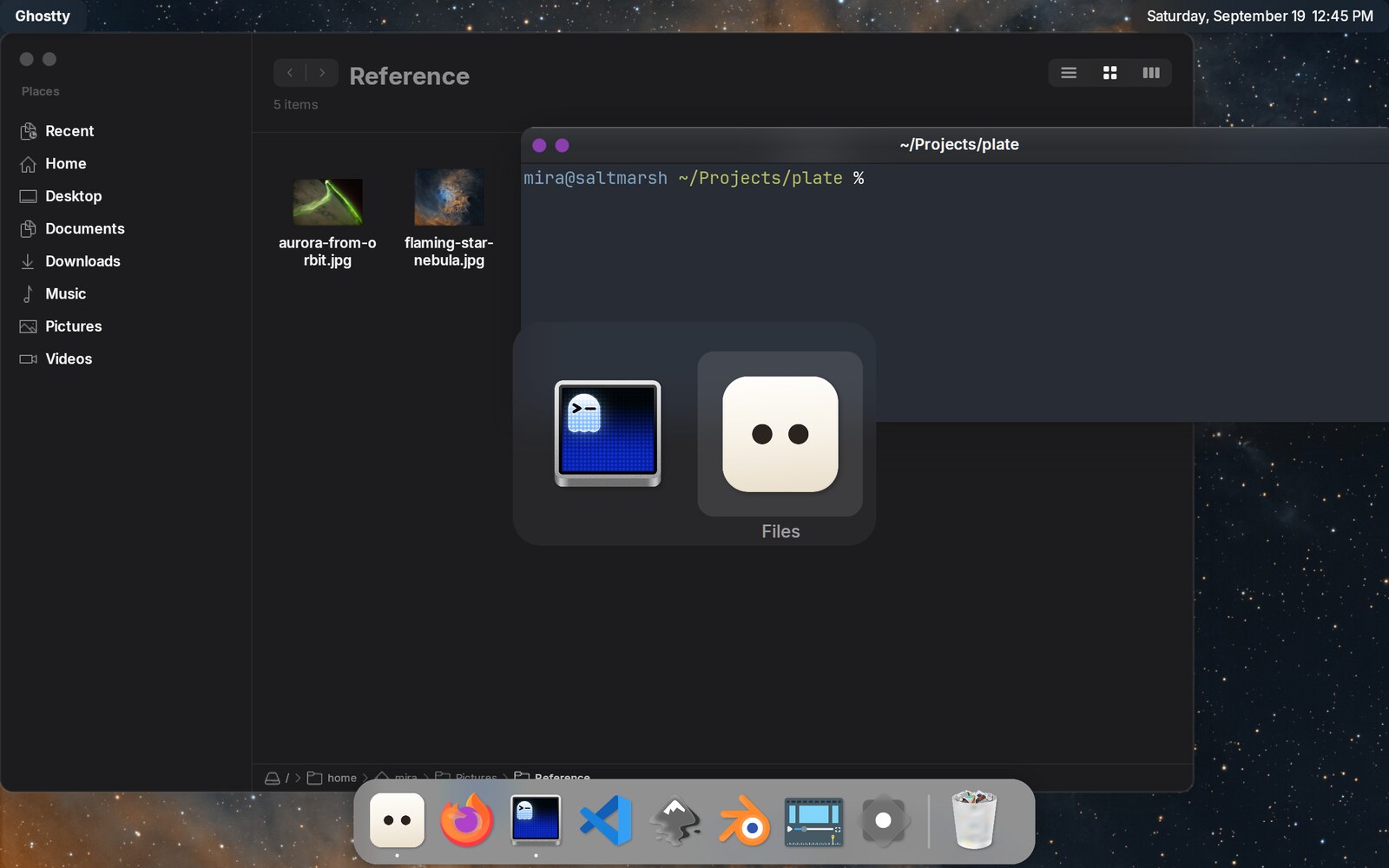Open System Settings gear in dock
Screen dimensions: 1389x868
tap(883, 820)
